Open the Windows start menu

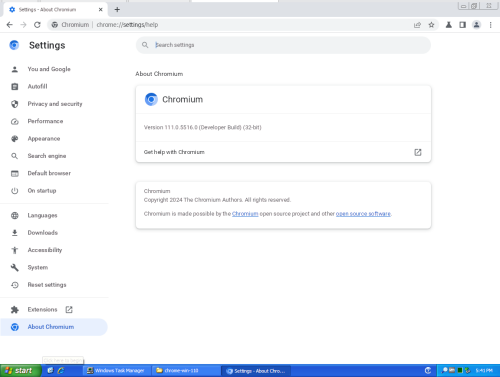(x=21, y=370)
